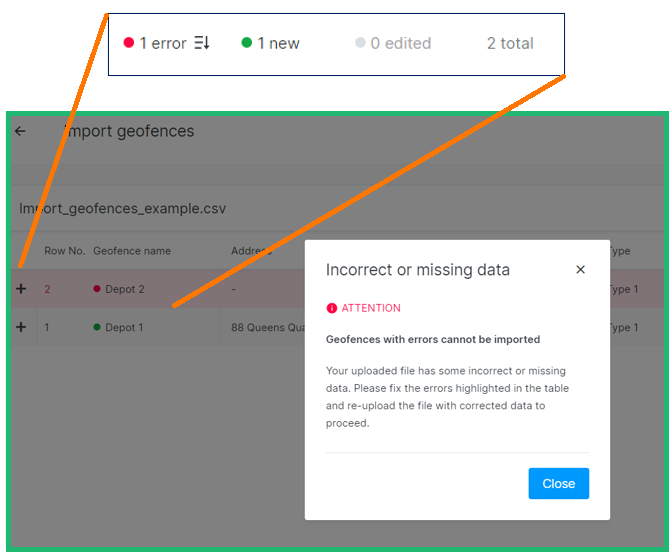Click the green dot of 1 new
Viewport: 671px width, 554px height.
pos(246,43)
